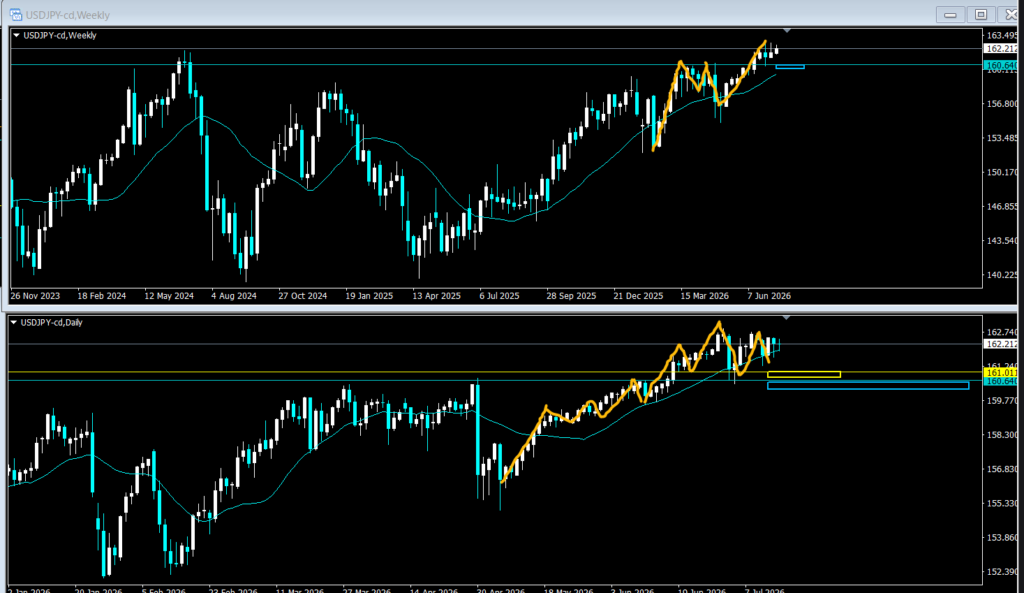Click the 163.495 price label on the weekly axis
The height and width of the screenshot is (593, 1024).
click(1001, 35)
